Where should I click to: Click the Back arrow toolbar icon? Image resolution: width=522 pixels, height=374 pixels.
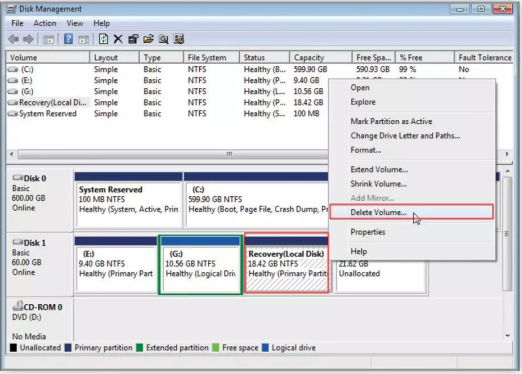[14, 39]
